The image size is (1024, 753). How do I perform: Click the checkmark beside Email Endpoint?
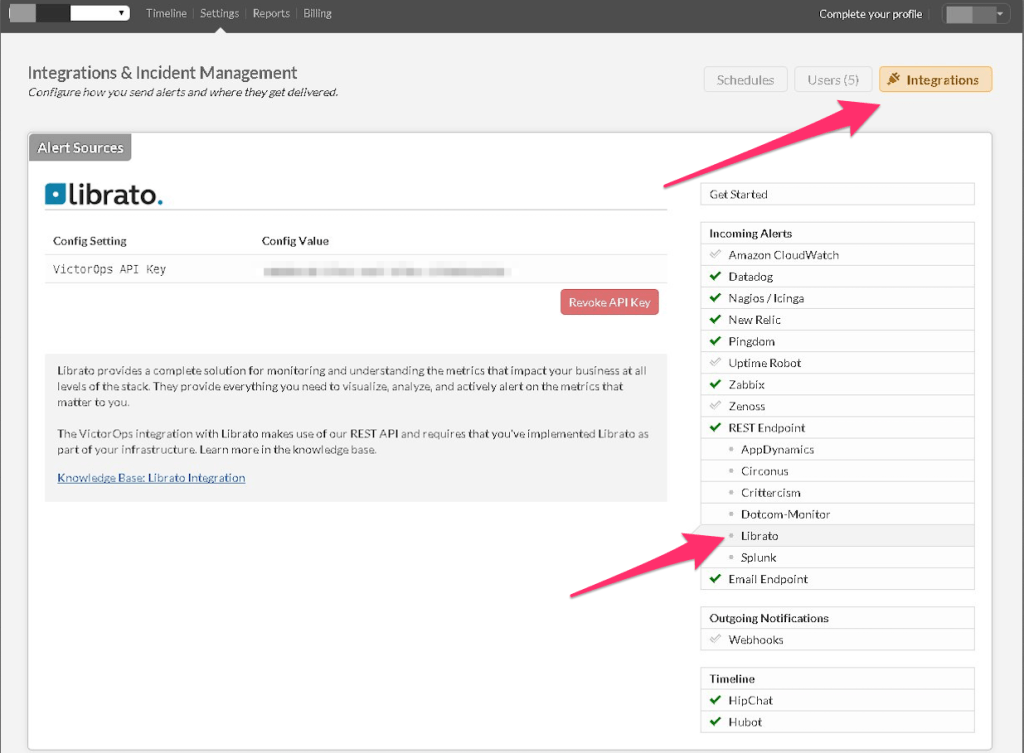tap(715, 579)
